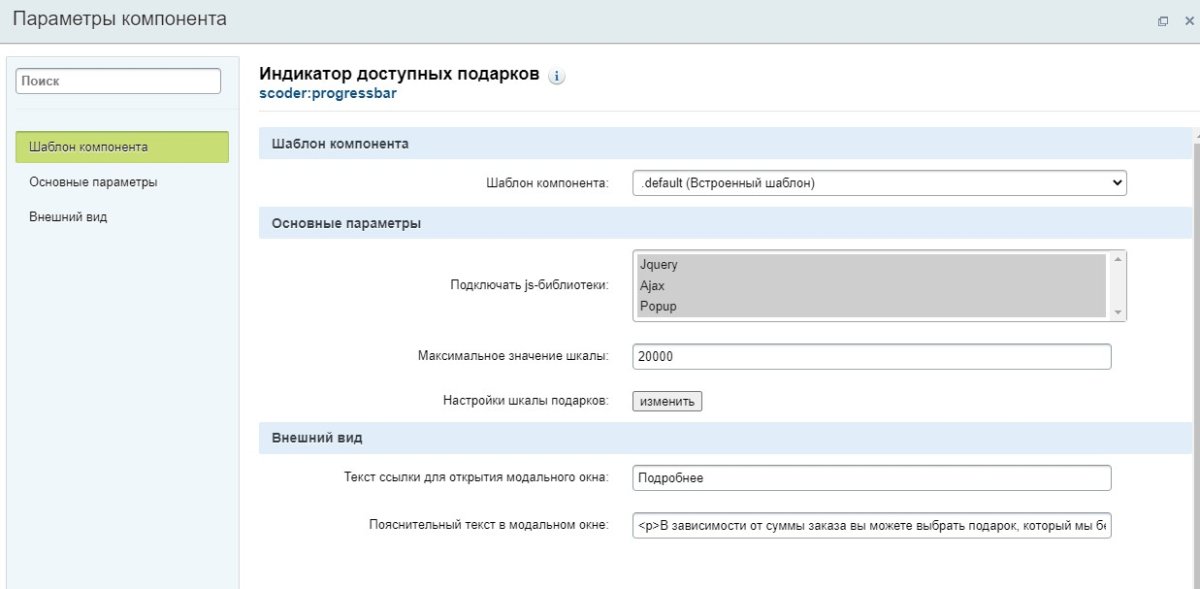Click the modal link text field showing "Подробнее"
The image size is (1200, 589).
pos(872,478)
